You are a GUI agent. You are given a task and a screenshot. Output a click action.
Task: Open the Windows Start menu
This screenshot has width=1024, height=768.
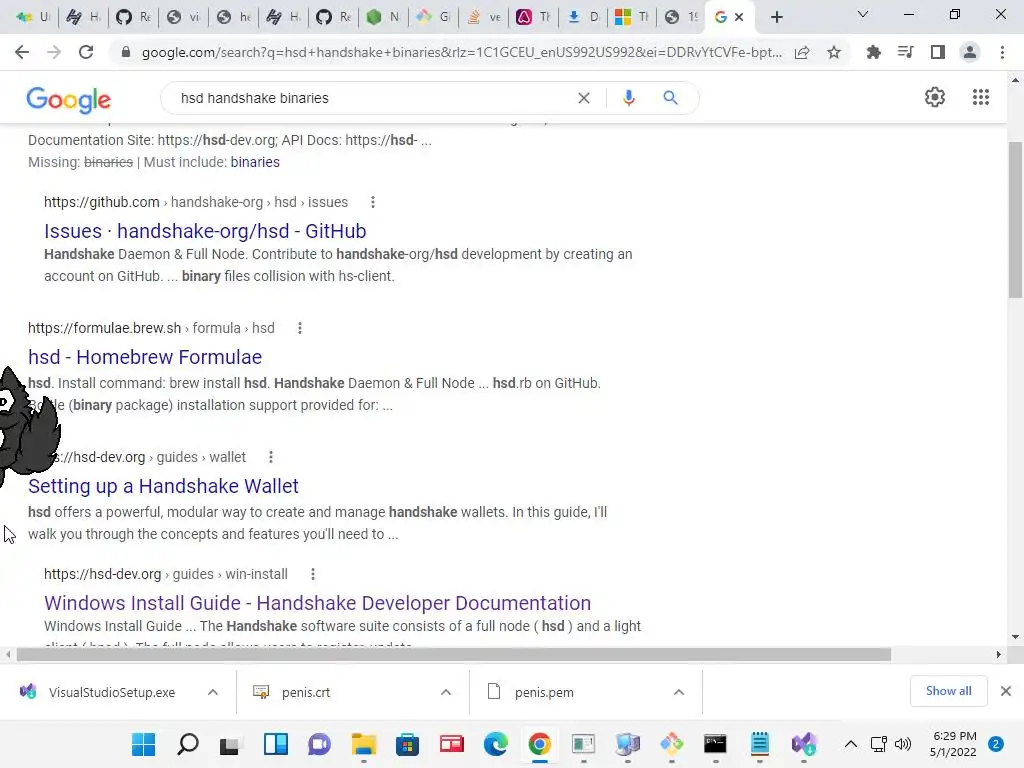coord(143,744)
